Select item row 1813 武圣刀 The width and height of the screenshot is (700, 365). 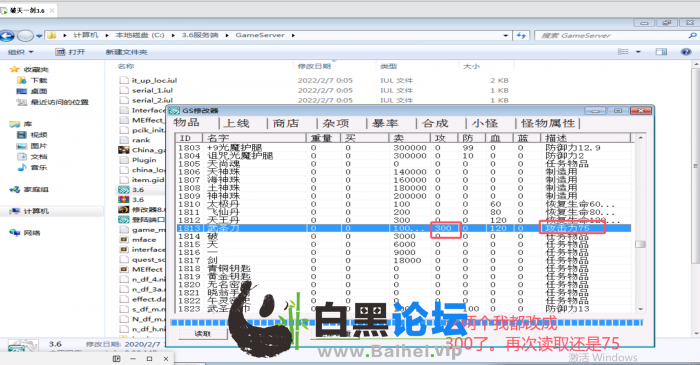[403, 228]
